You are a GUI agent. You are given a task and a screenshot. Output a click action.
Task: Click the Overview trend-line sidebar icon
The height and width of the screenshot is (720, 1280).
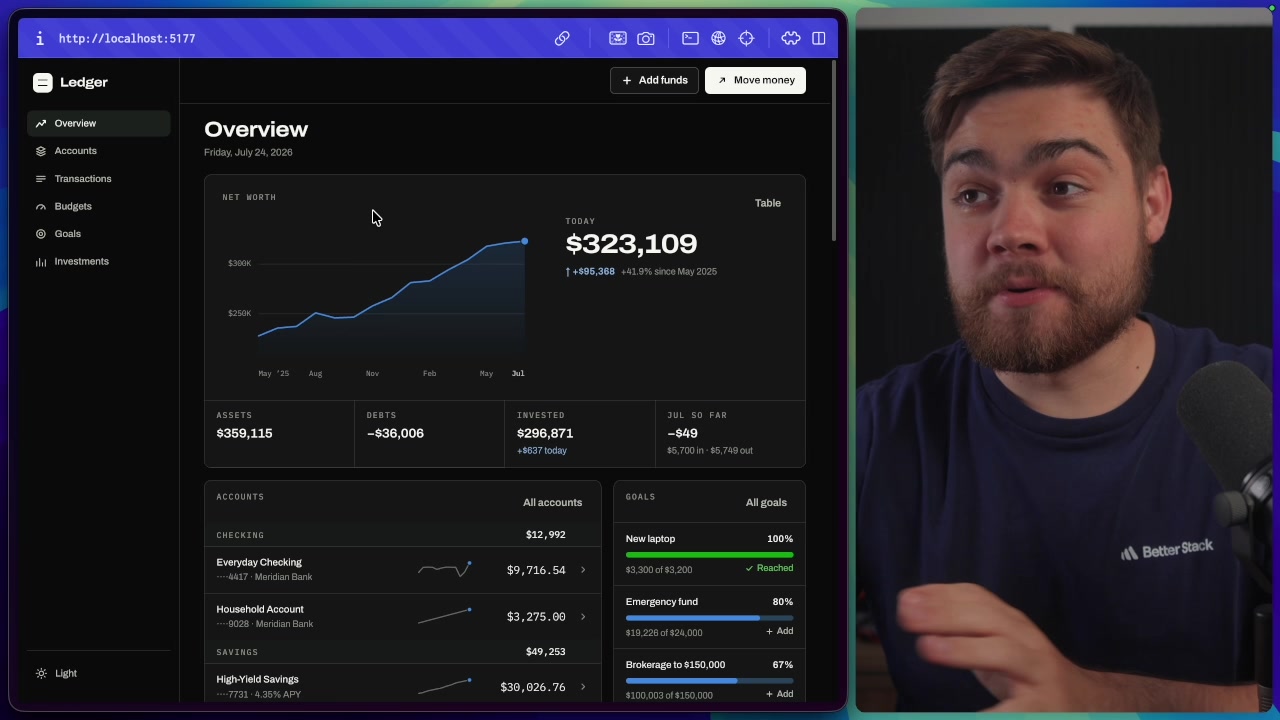coord(41,123)
